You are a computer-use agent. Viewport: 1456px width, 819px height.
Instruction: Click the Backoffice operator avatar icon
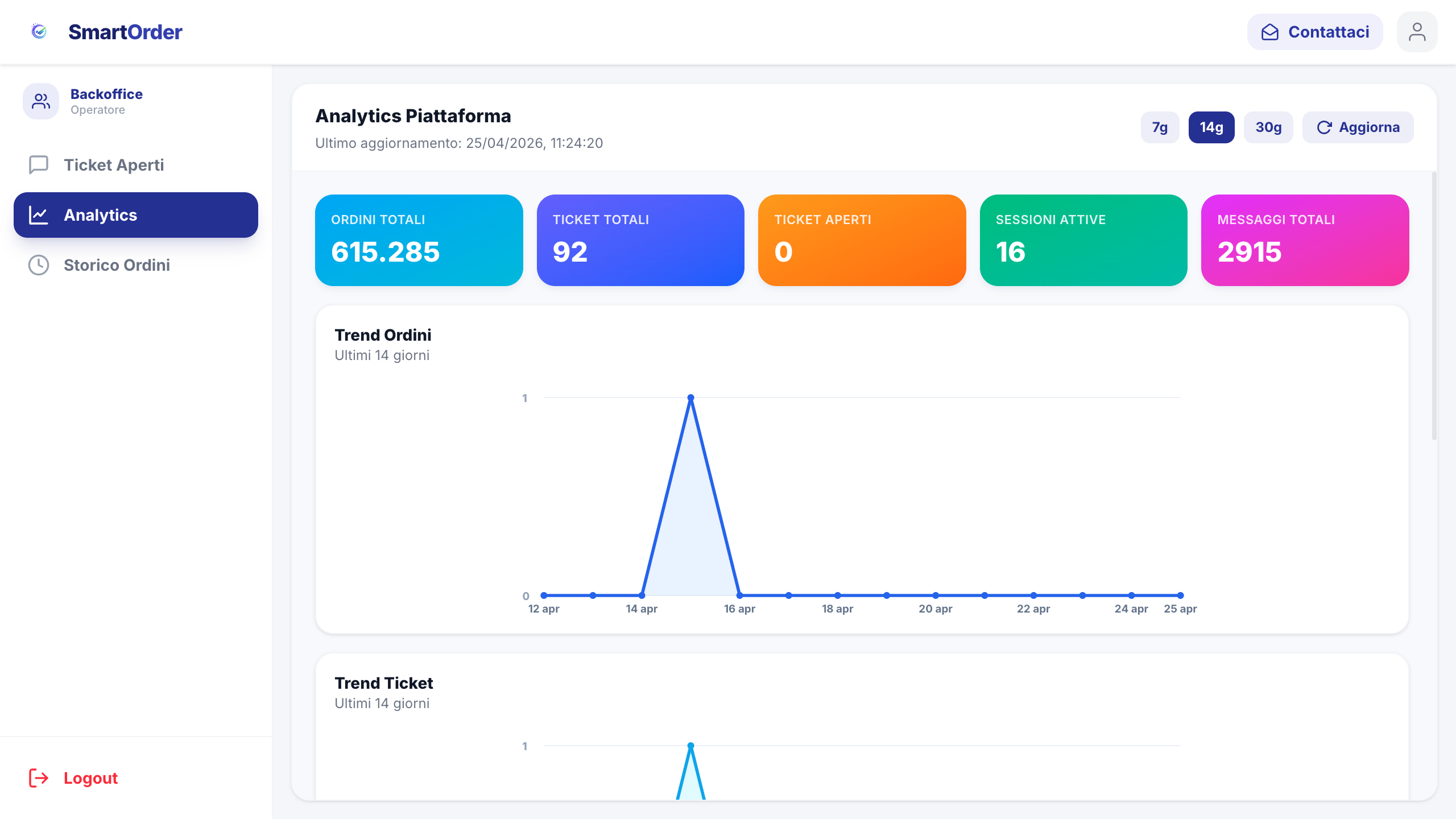tap(41, 101)
